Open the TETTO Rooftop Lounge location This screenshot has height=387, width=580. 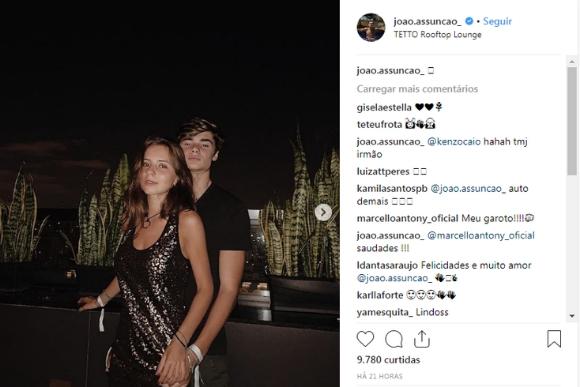pyautogui.click(x=438, y=35)
